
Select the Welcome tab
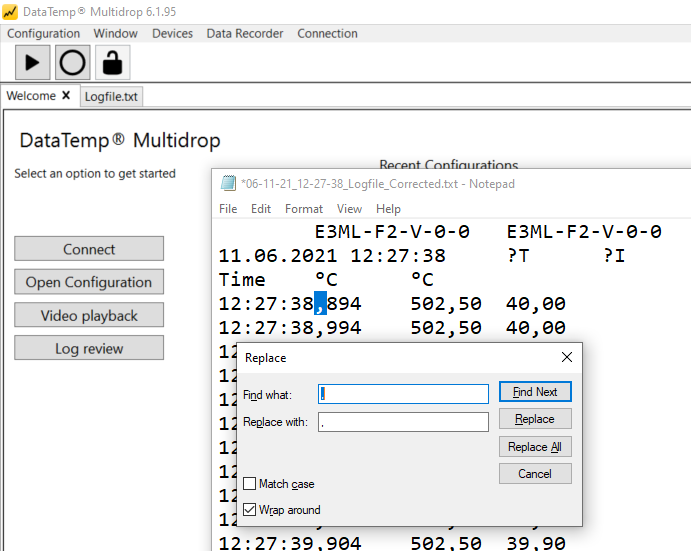click(31, 96)
